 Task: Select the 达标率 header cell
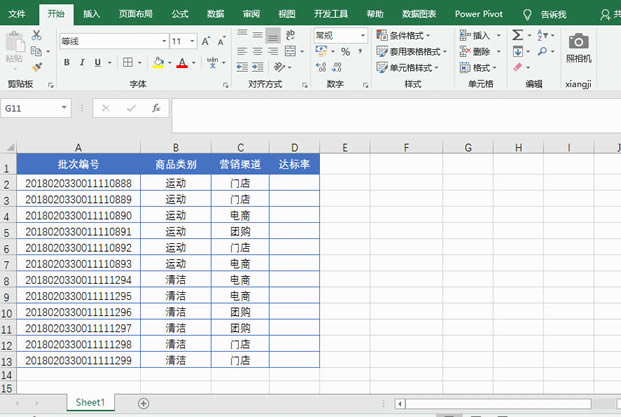click(294, 165)
